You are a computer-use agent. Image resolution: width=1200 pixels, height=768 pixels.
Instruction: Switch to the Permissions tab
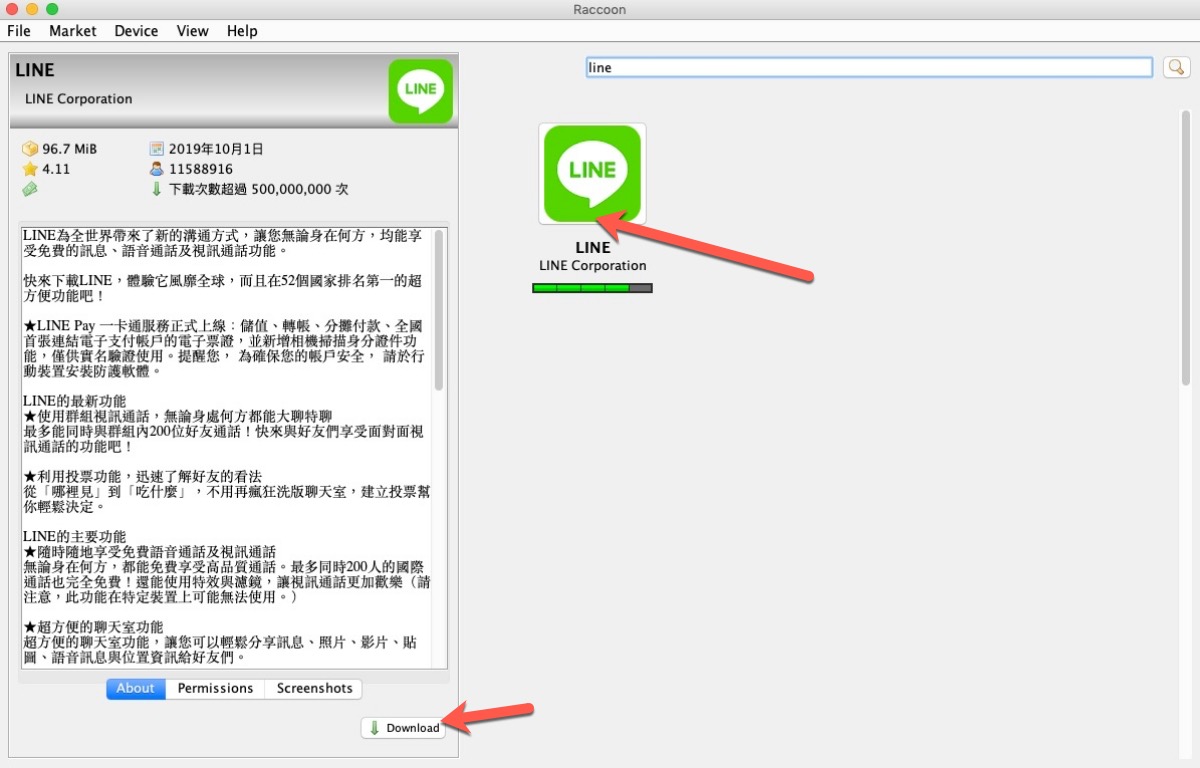click(215, 688)
